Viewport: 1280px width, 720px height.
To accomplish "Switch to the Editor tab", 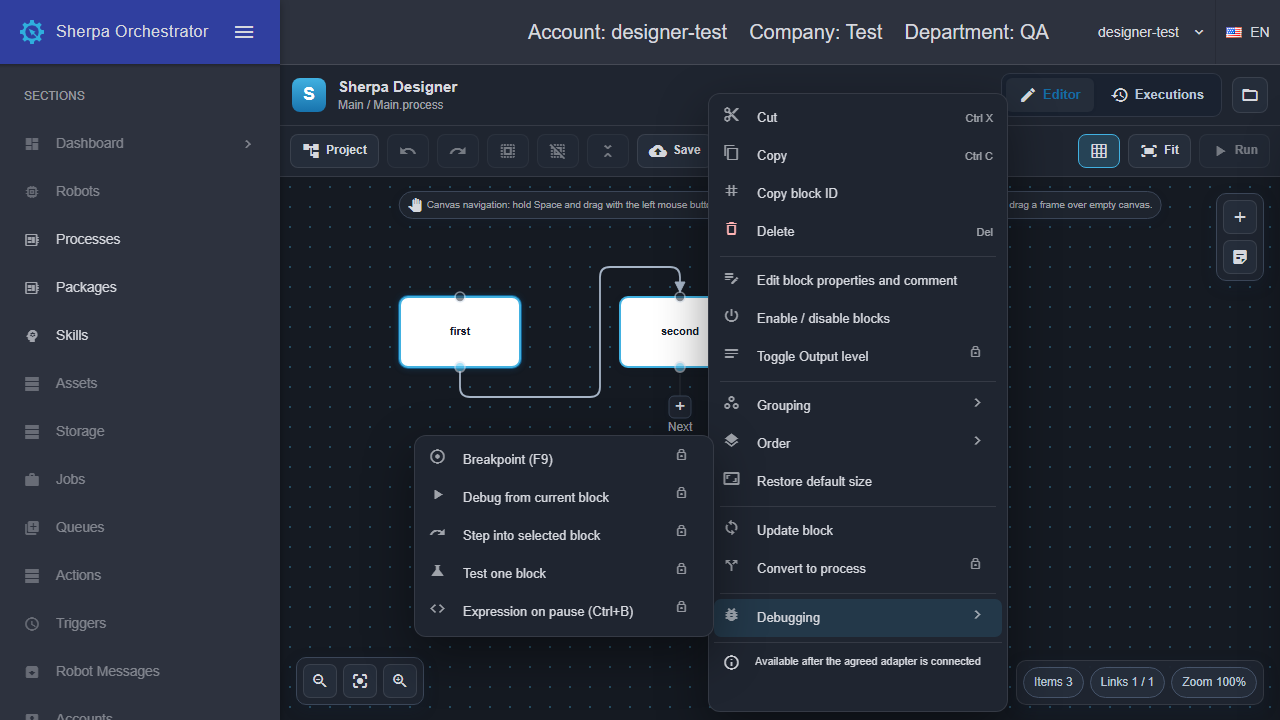I will tap(1050, 95).
